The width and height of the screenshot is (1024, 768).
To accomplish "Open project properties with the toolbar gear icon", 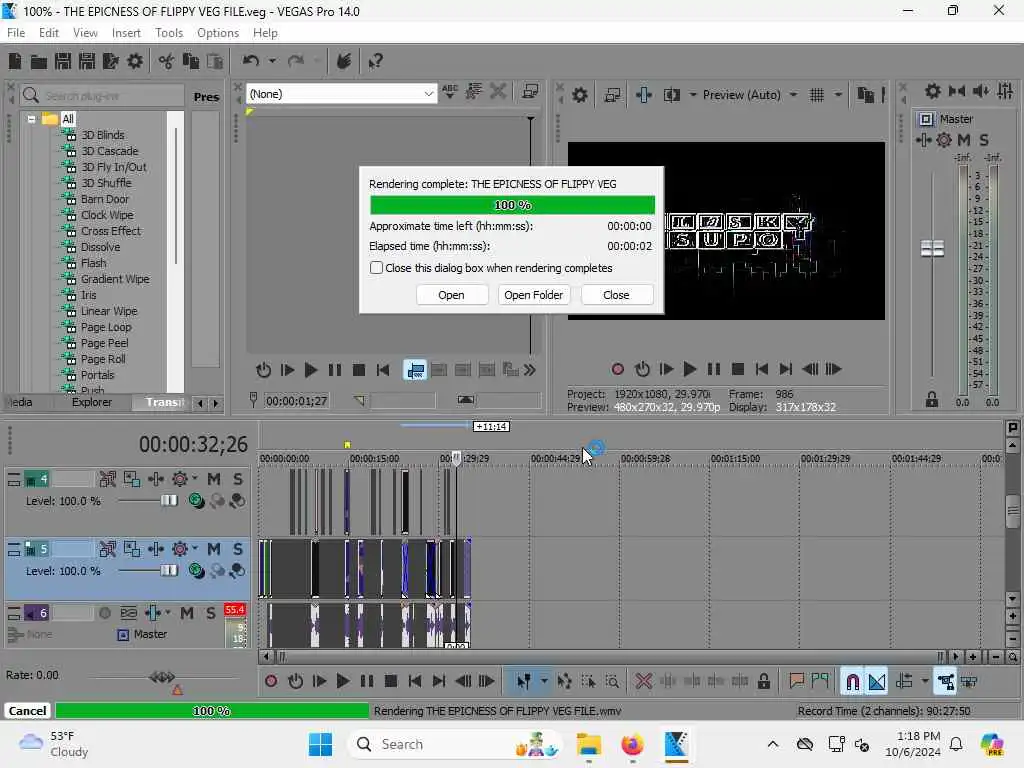I will coord(135,61).
